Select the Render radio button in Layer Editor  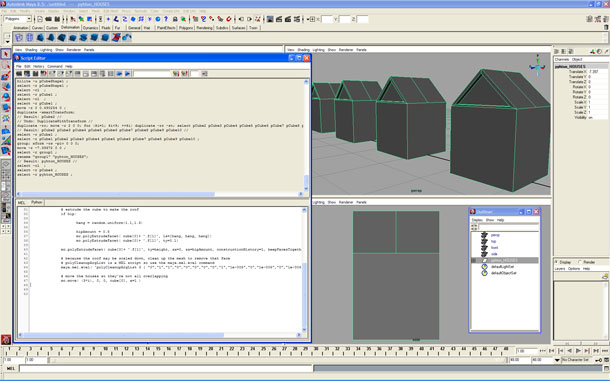click(580, 262)
